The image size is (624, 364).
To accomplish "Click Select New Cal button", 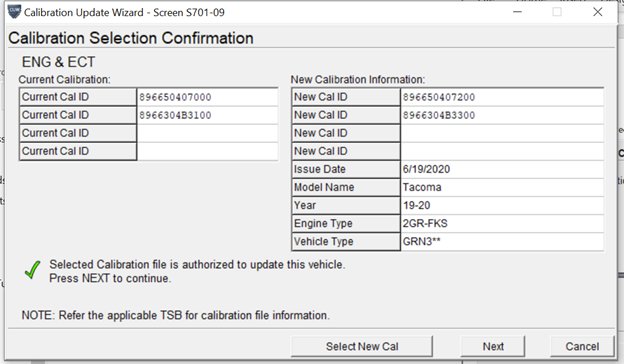I will 362,346.
